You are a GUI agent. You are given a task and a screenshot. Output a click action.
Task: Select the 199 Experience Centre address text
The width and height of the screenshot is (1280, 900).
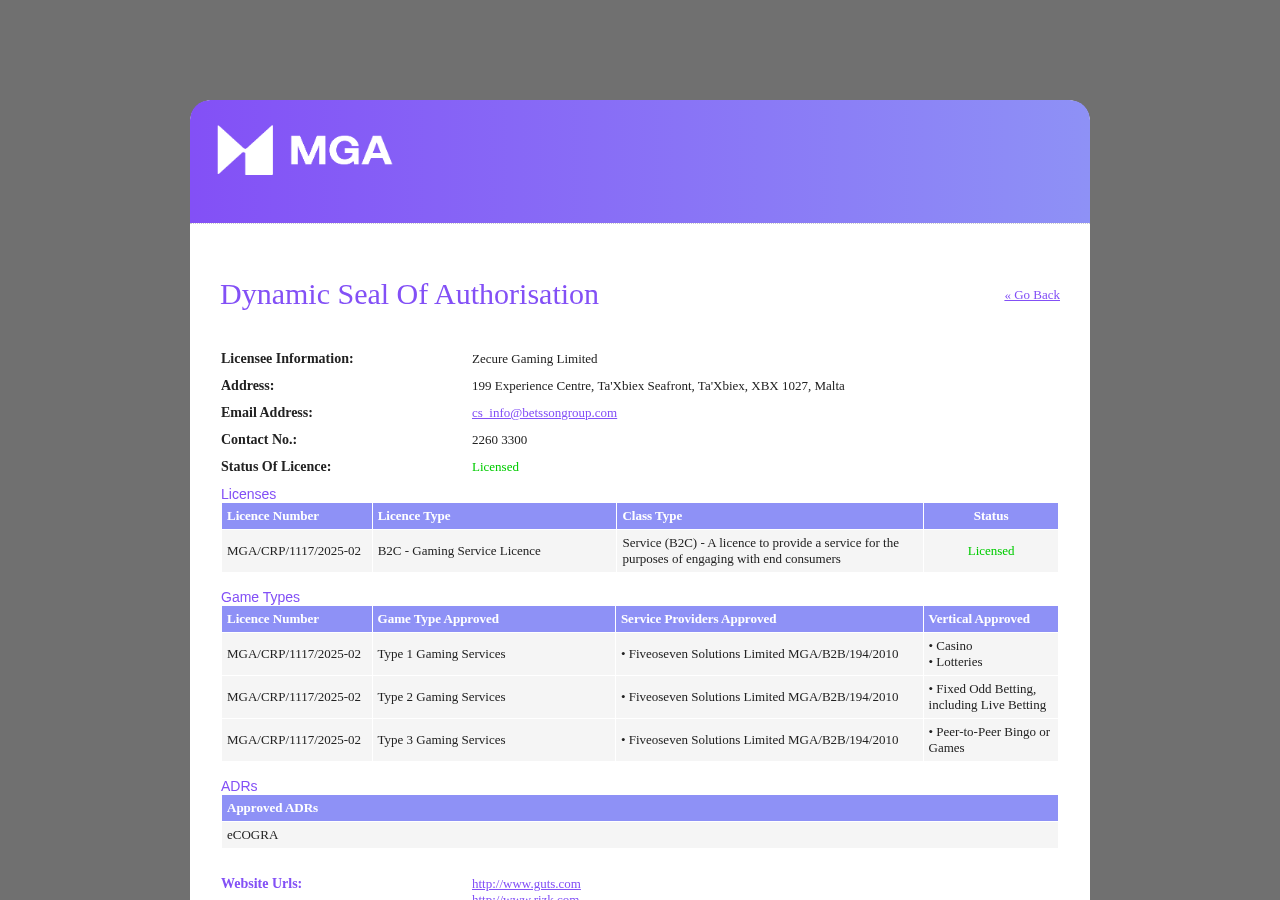[658, 386]
